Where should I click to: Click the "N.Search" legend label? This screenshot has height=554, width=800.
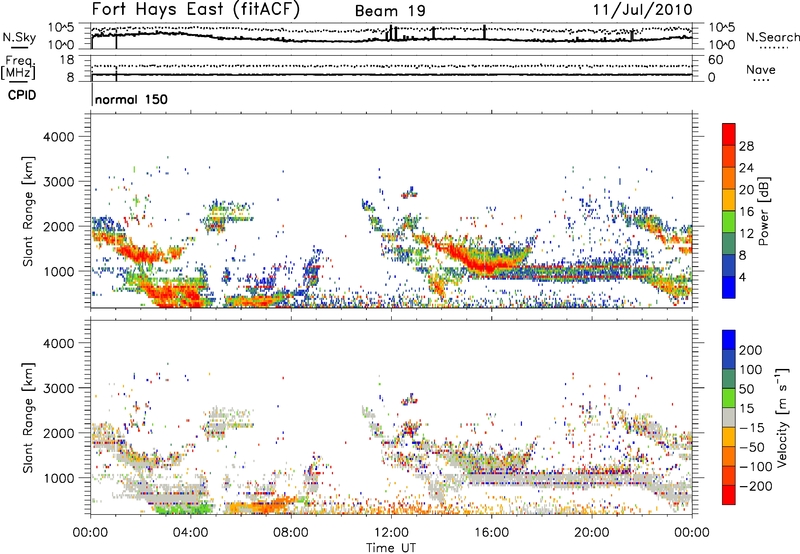click(x=773, y=37)
